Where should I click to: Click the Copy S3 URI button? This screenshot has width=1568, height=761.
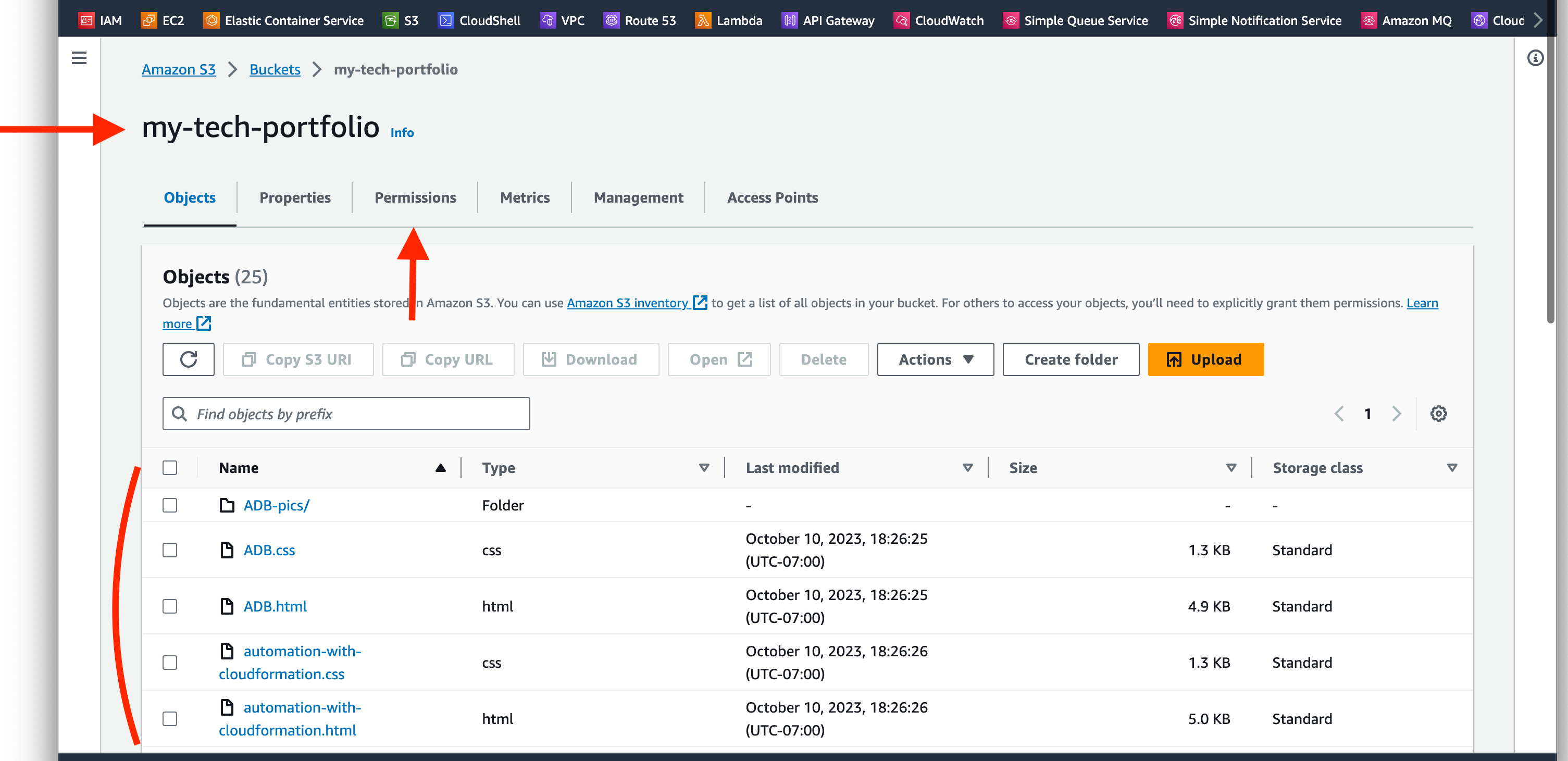298,359
